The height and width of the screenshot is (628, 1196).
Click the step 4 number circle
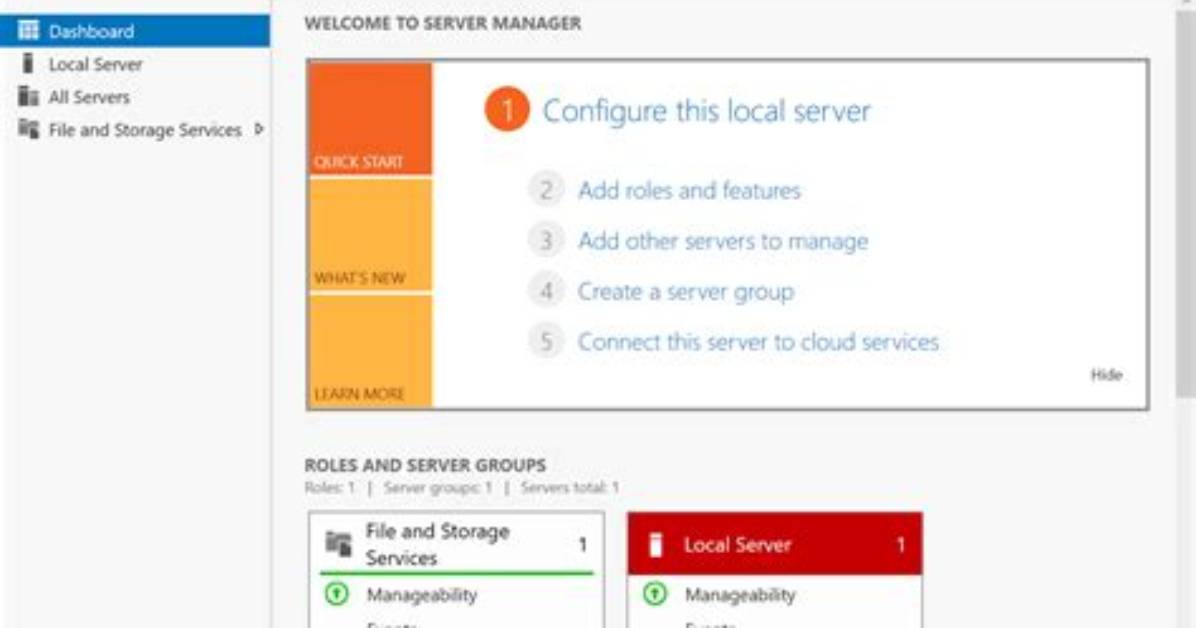click(x=546, y=291)
